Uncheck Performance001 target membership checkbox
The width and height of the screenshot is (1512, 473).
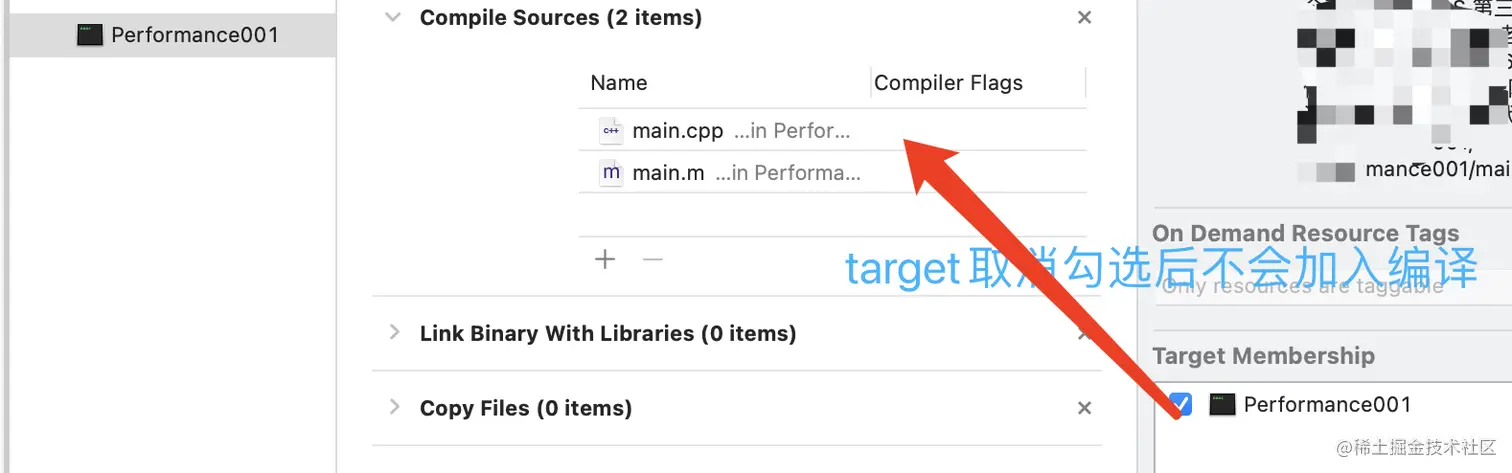tap(1181, 404)
